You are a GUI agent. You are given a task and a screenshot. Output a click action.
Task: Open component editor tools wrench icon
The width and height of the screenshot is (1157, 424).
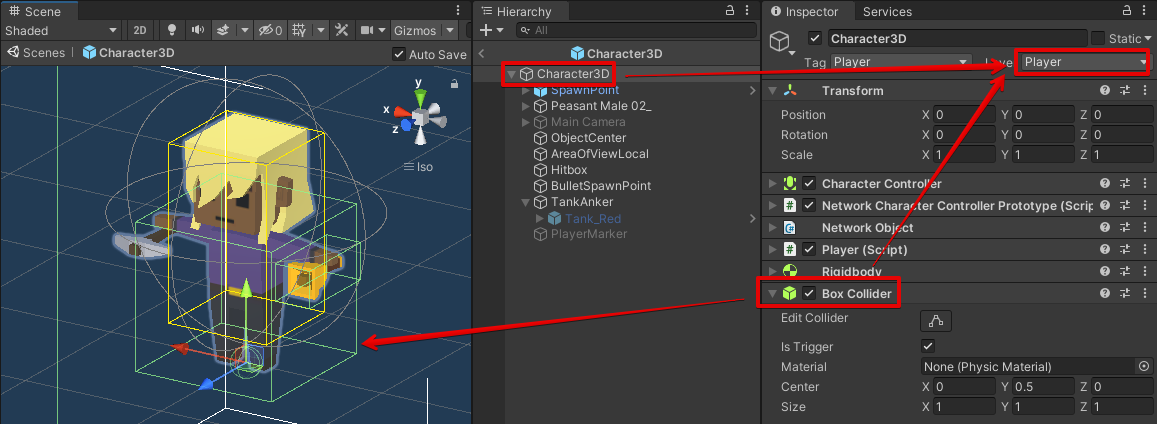pyautogui.click(x=341, y=30)
